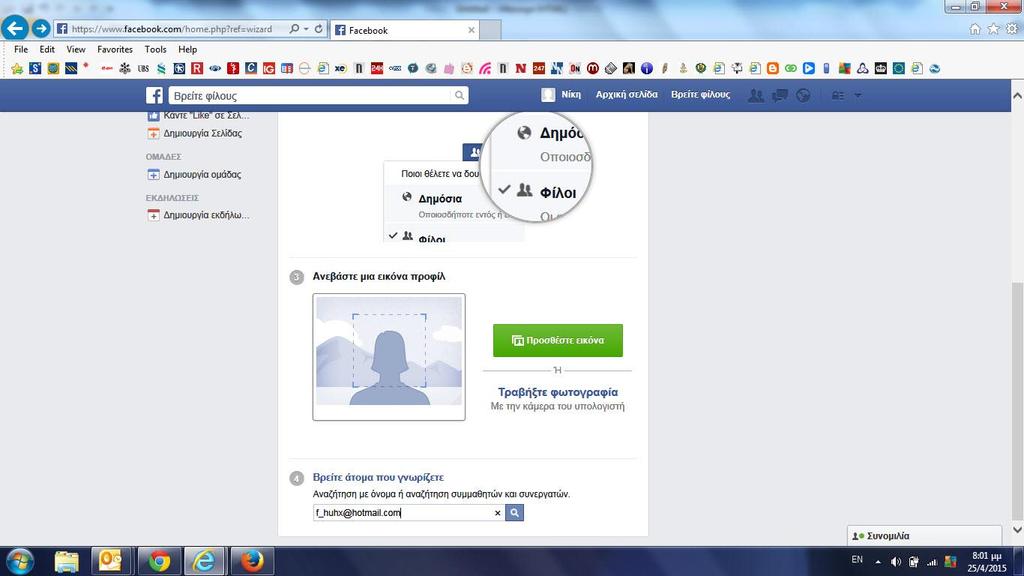Screen dimensions: 1024x576
Task: Open the address bar search dropdown arrow
Action: pos(306,29)
